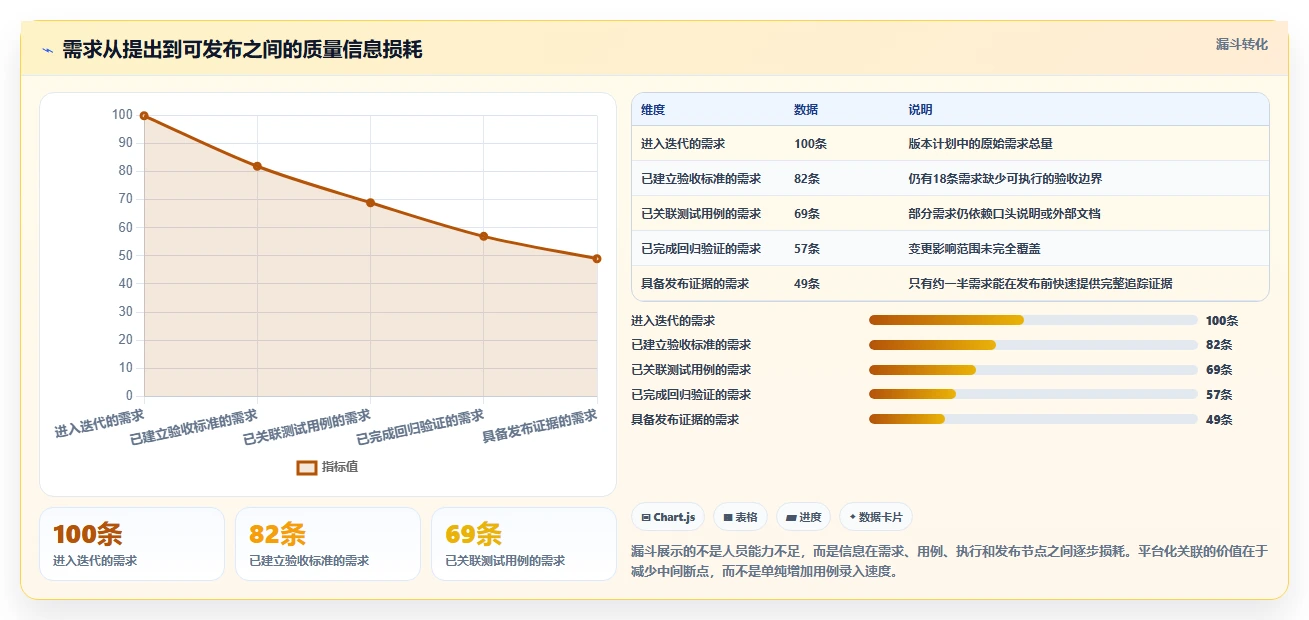Open the 82条 summary card

(x=328, y=544)
